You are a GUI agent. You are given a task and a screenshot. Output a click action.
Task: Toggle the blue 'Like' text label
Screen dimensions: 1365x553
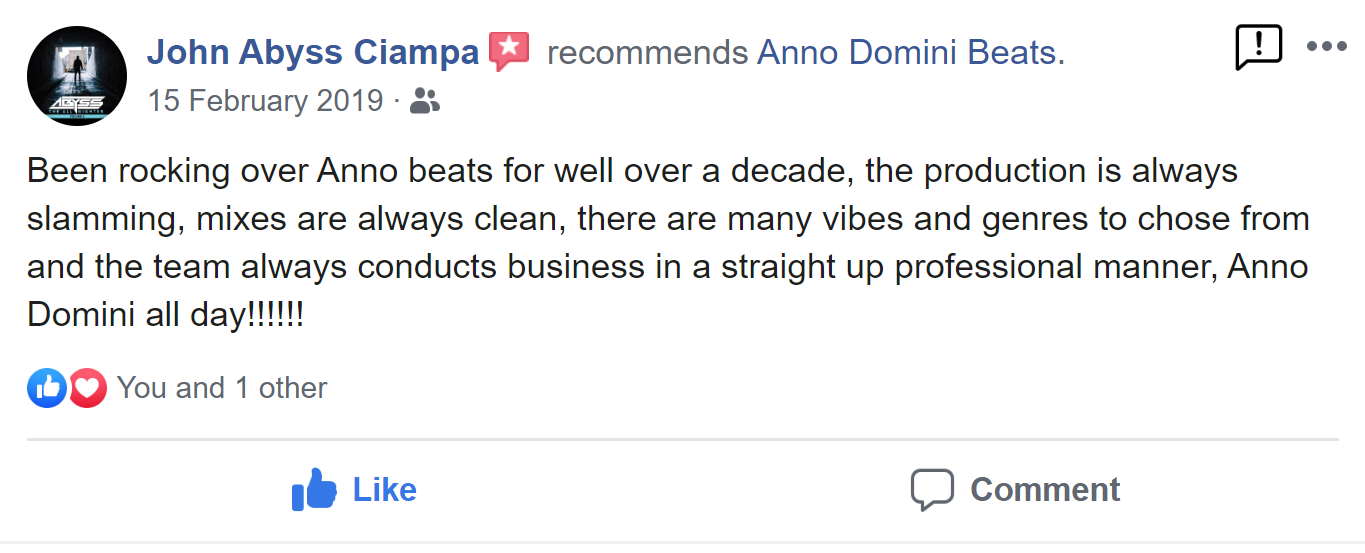pos(384,490)
